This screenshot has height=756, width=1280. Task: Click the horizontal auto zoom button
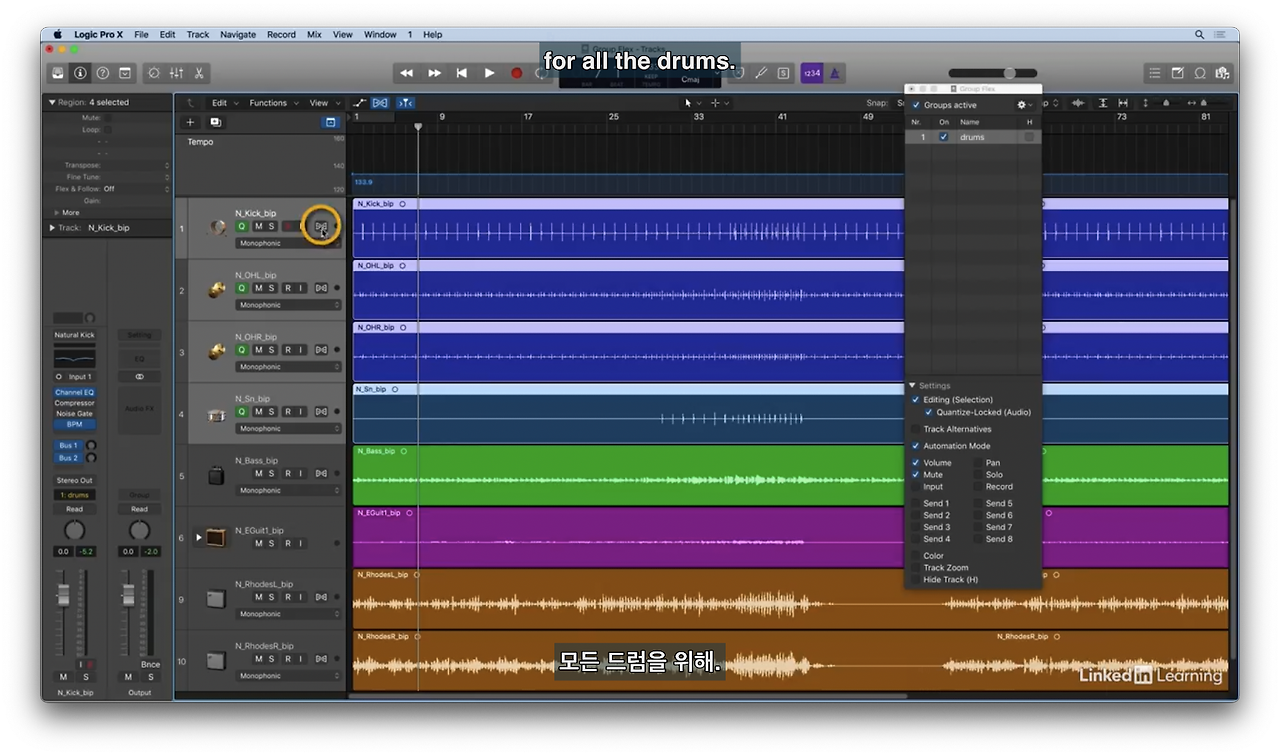pos(1123,103)
